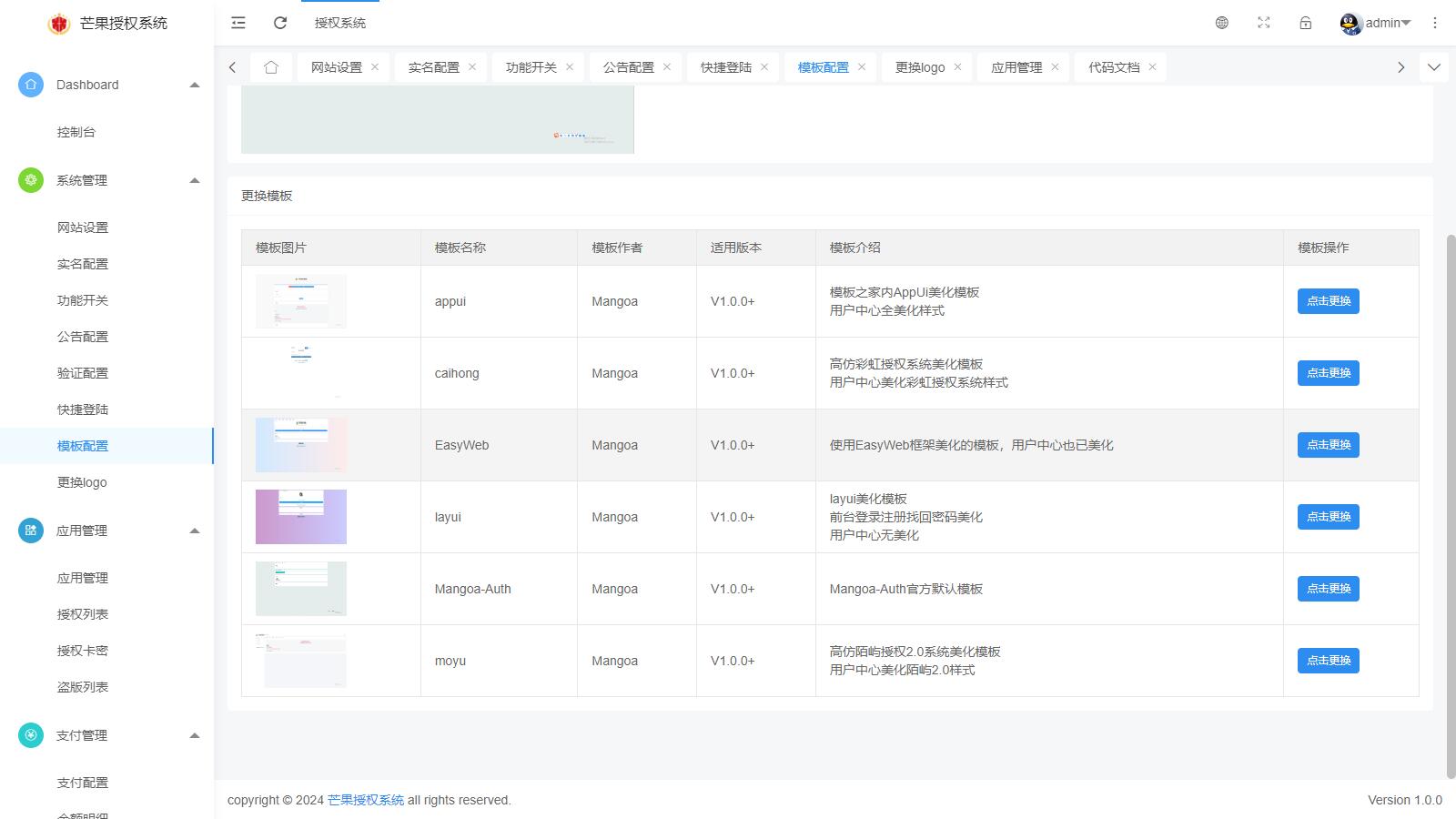Click 点击更换 for the EasyWeb template
1456x819 pixels.
pos(1328,445)
